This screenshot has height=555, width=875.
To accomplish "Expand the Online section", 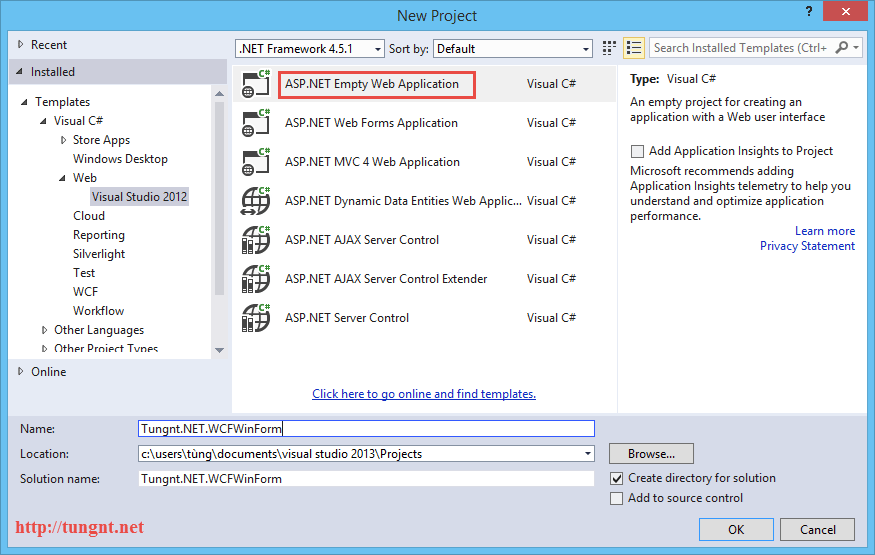I will coord(21,371).
